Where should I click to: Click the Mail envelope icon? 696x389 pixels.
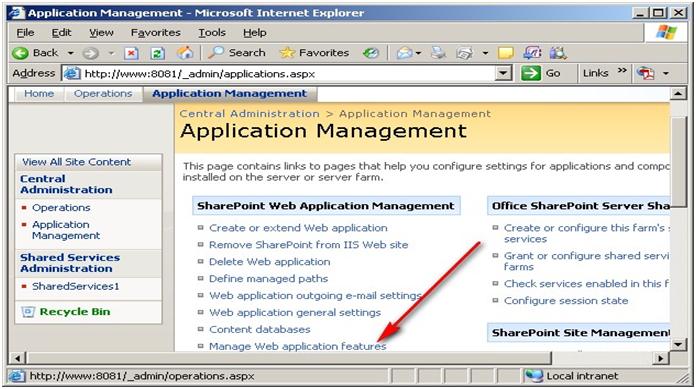404,53
